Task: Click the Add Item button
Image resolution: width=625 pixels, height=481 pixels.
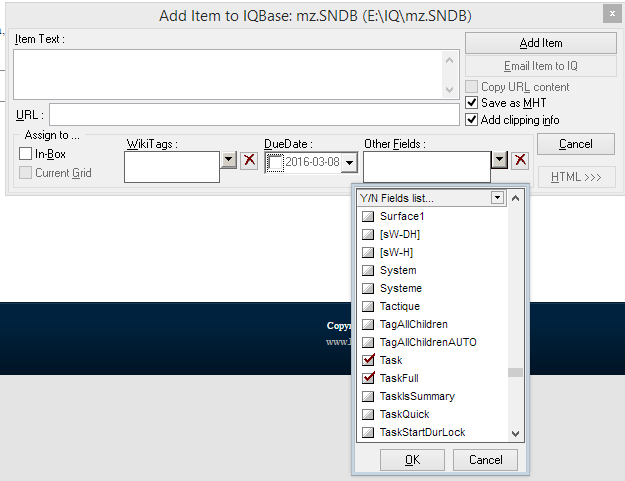Action: [x=541, y=44]
